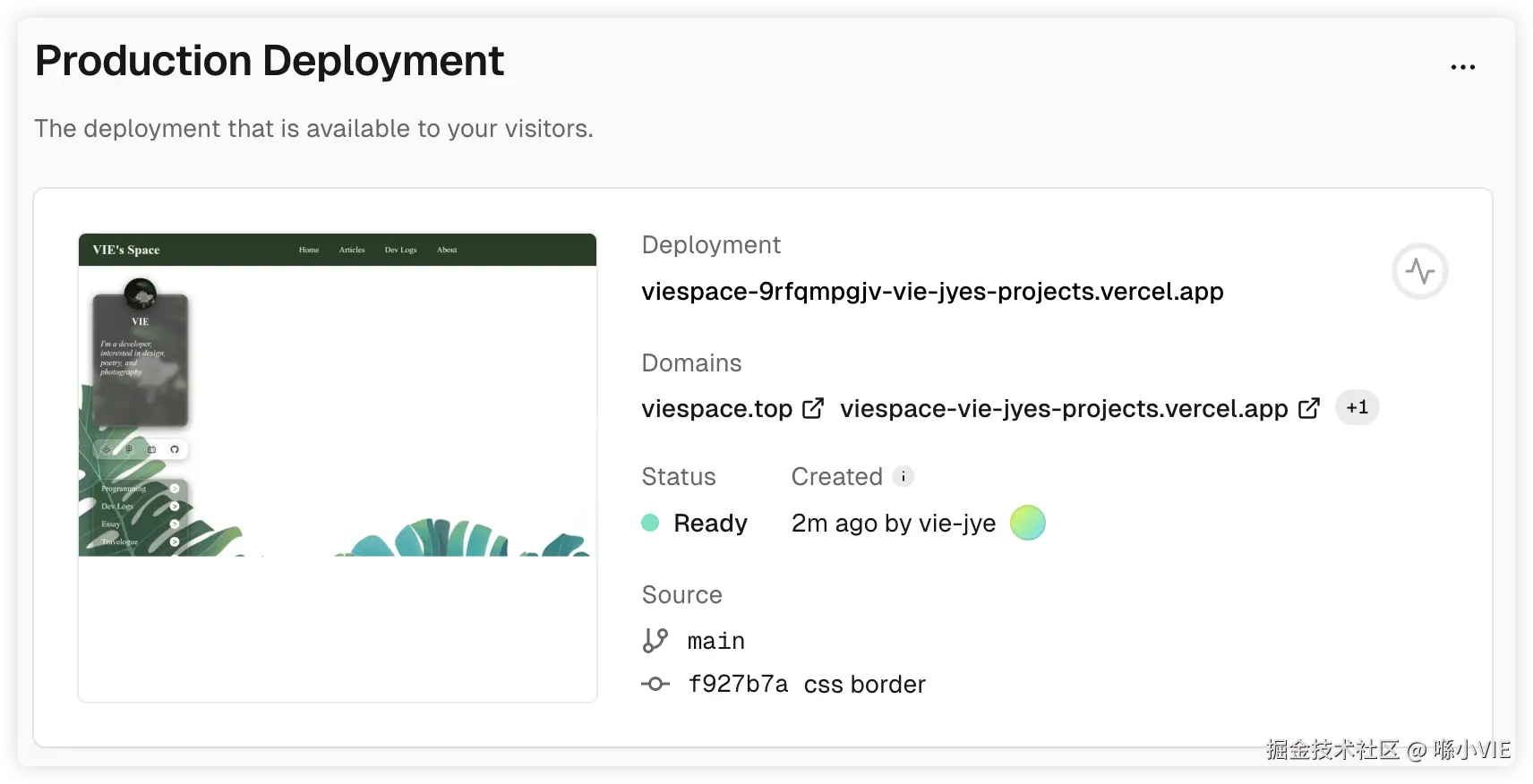Click the commit icon beside f927b7a

655,685
